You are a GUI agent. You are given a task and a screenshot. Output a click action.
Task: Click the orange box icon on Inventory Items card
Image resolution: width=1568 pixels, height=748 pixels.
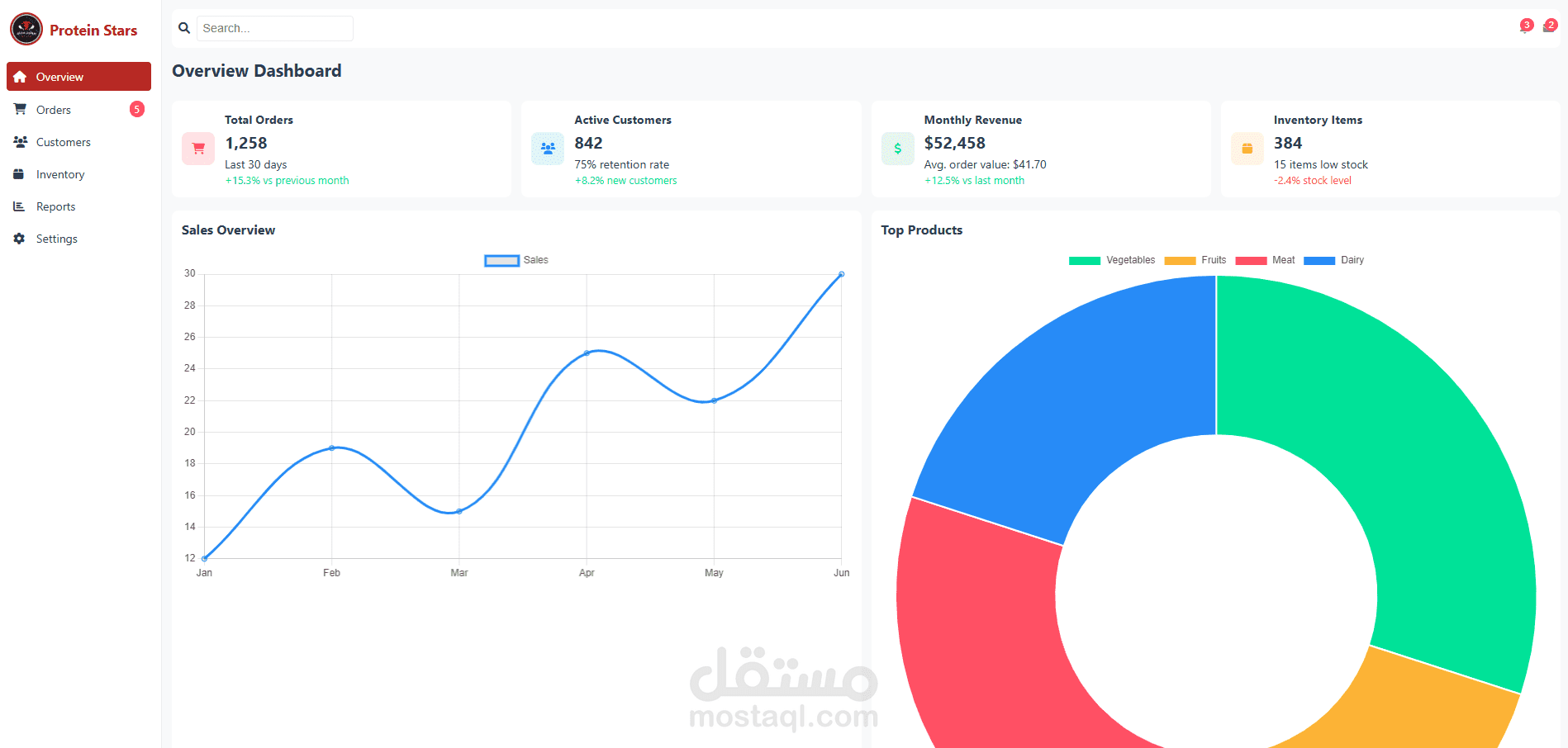[1247, 149]
